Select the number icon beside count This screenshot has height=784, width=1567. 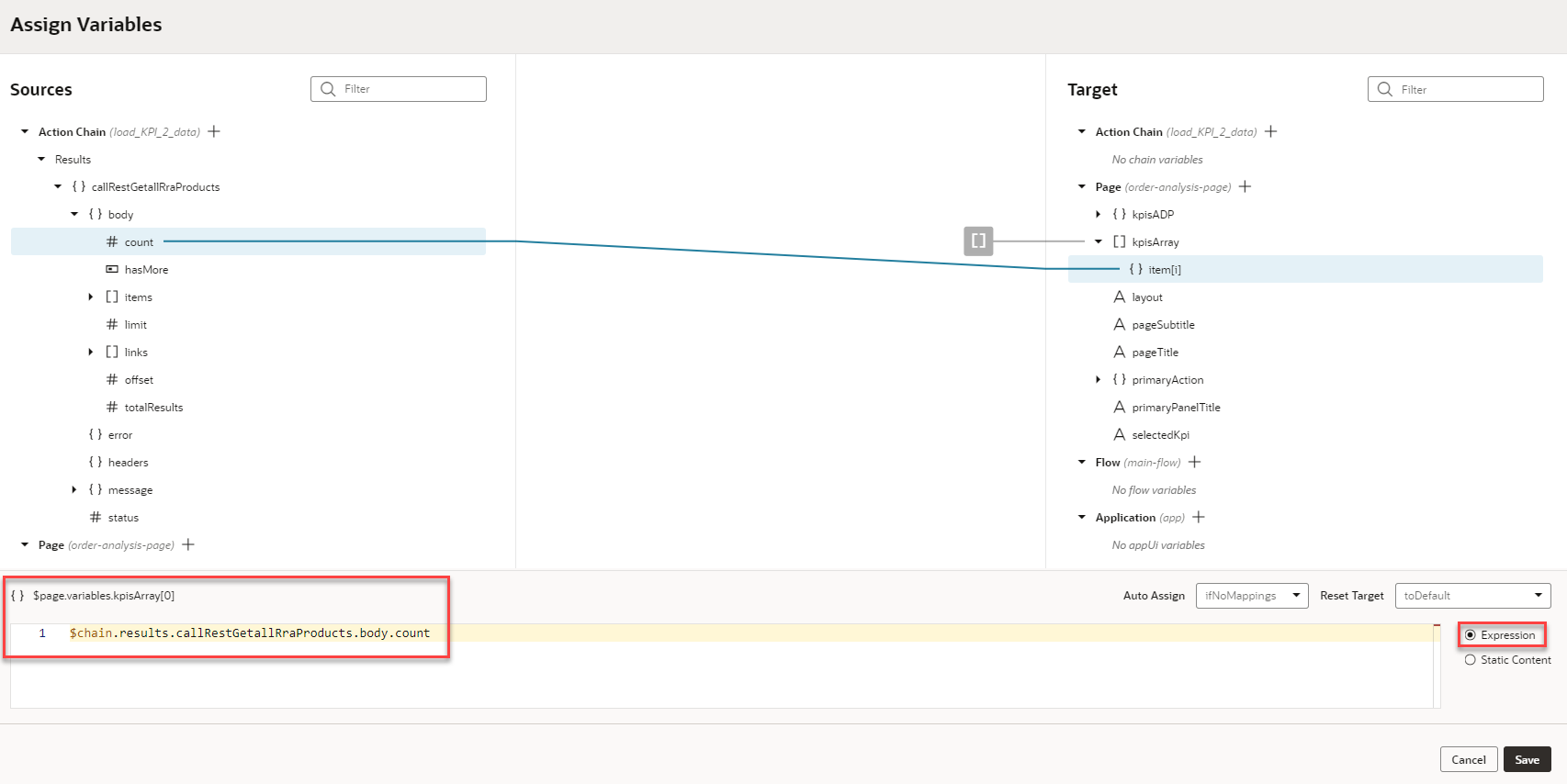pyautogui.click(x=111, y=241)
